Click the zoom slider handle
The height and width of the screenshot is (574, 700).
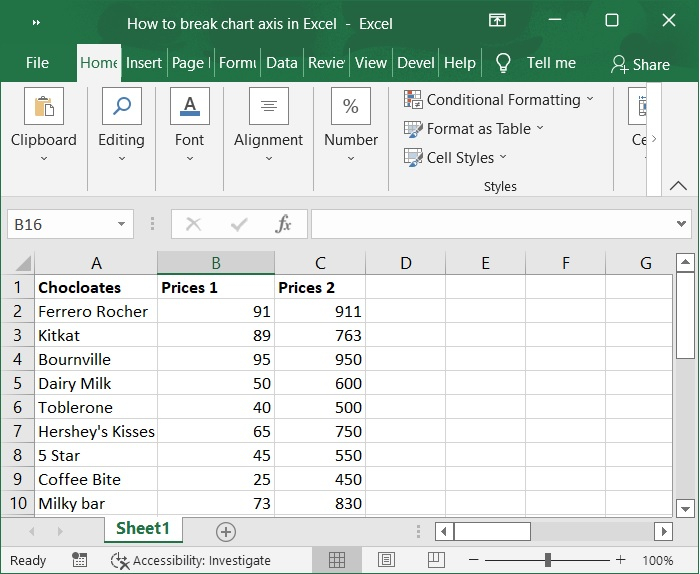pos(548,560)
